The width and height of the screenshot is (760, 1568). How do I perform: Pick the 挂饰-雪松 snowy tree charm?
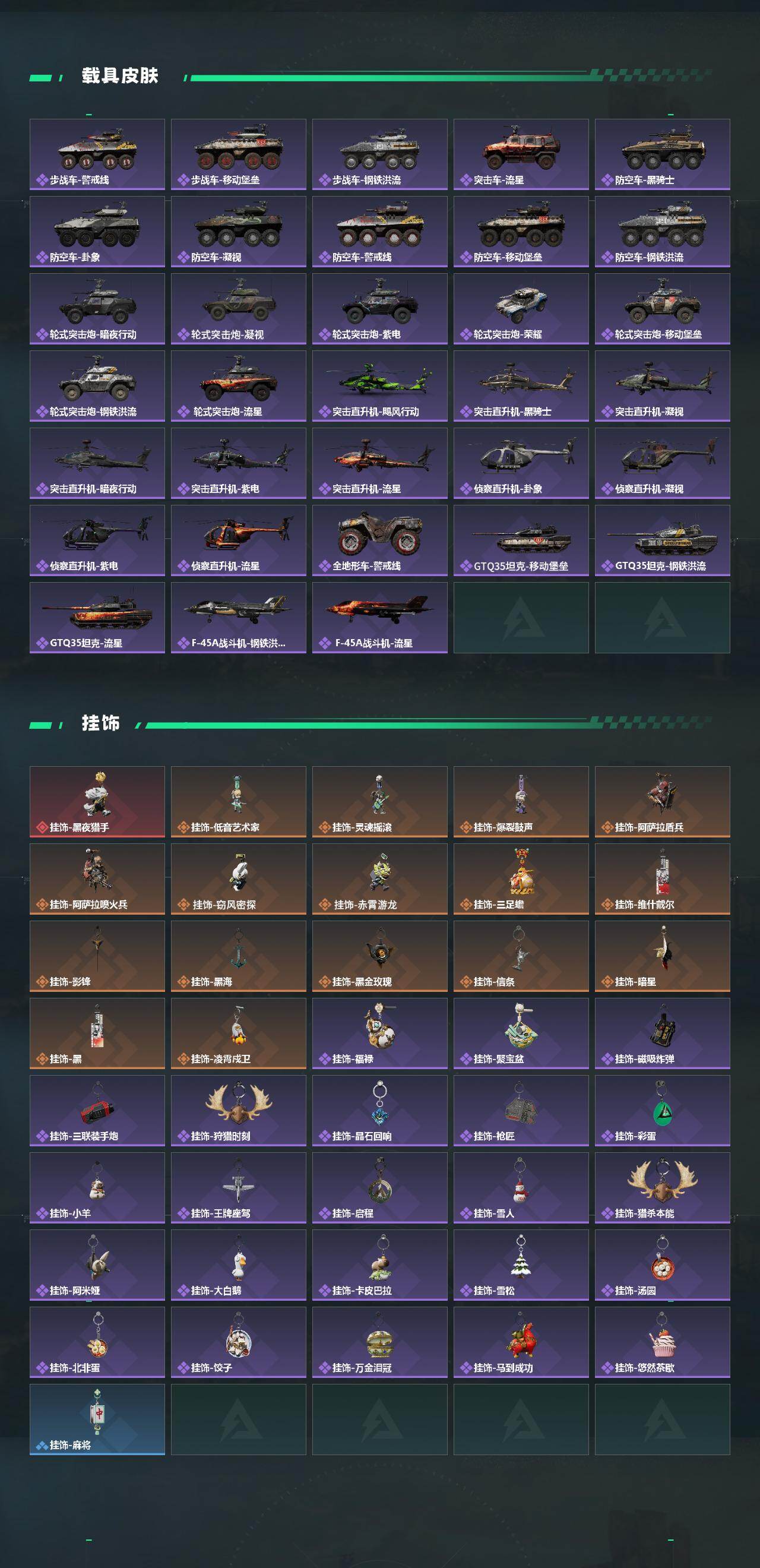pyautogui.click(x=521, y=1266)
